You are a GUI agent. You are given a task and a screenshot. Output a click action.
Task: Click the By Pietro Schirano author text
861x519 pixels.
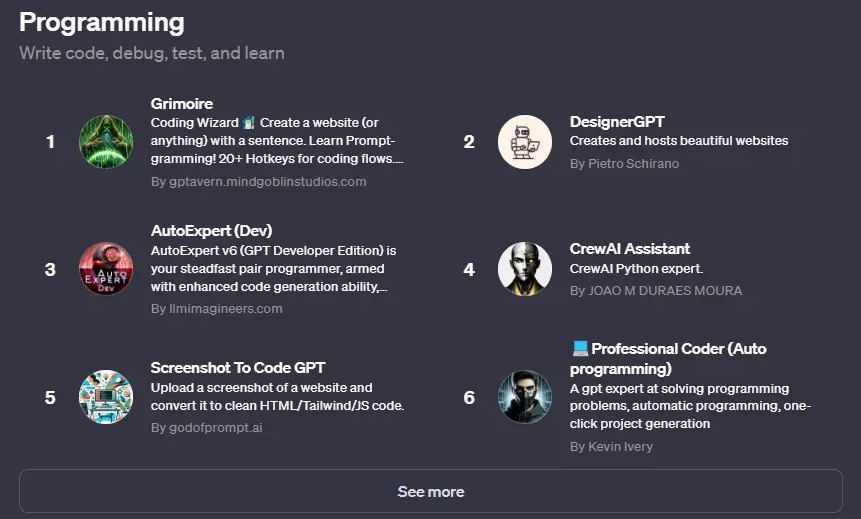(x=624, y=164)
